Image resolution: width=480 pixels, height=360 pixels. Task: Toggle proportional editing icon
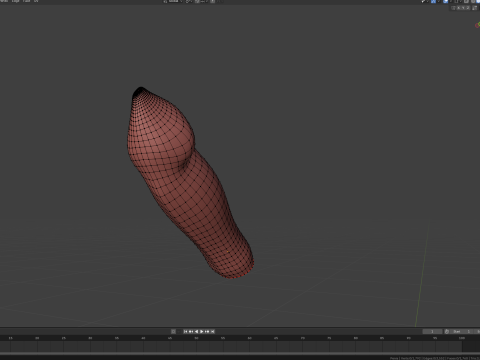point(212,1)
